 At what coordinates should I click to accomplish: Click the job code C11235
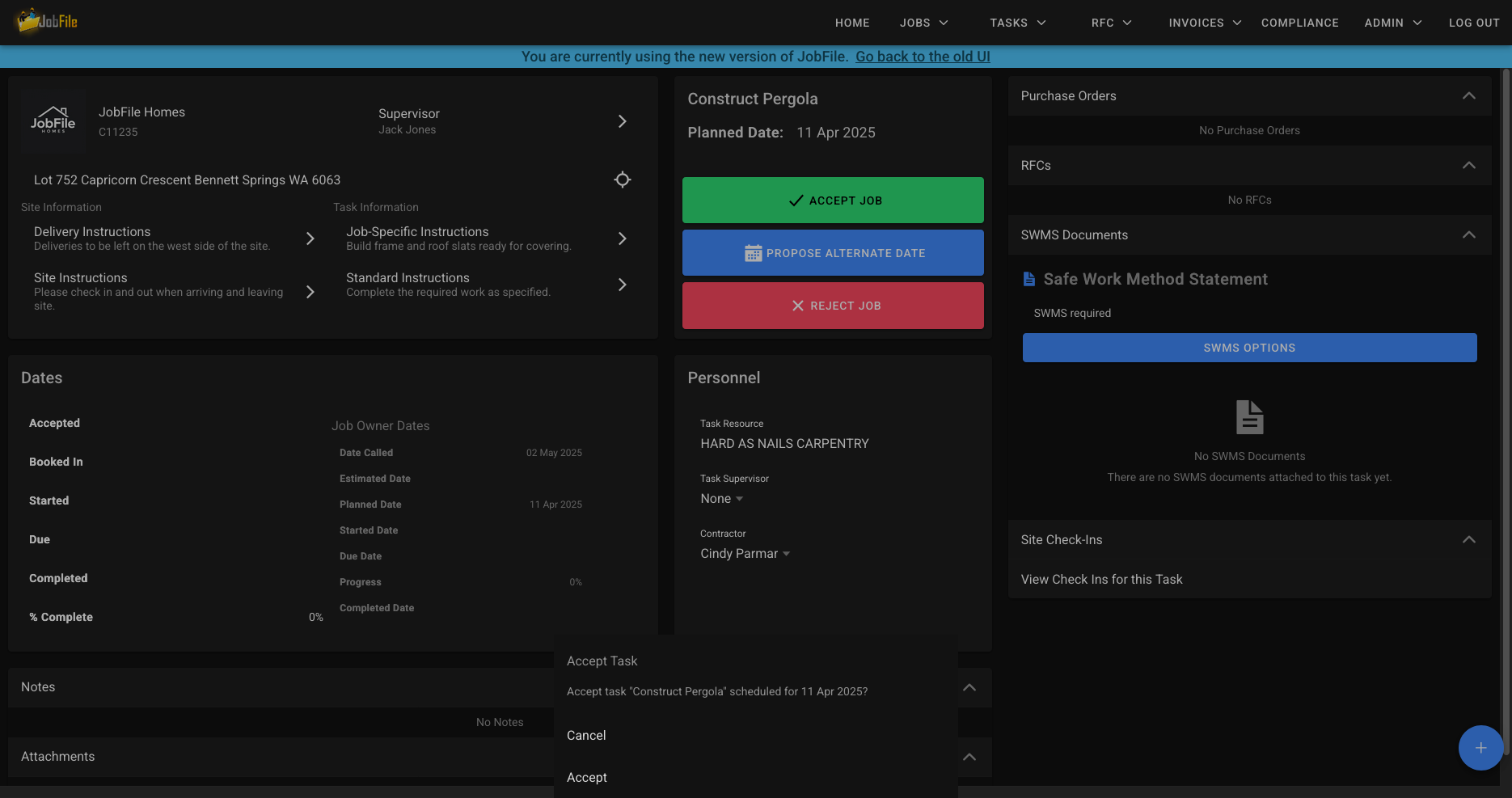pyautogui.click(x=118, y=132)
